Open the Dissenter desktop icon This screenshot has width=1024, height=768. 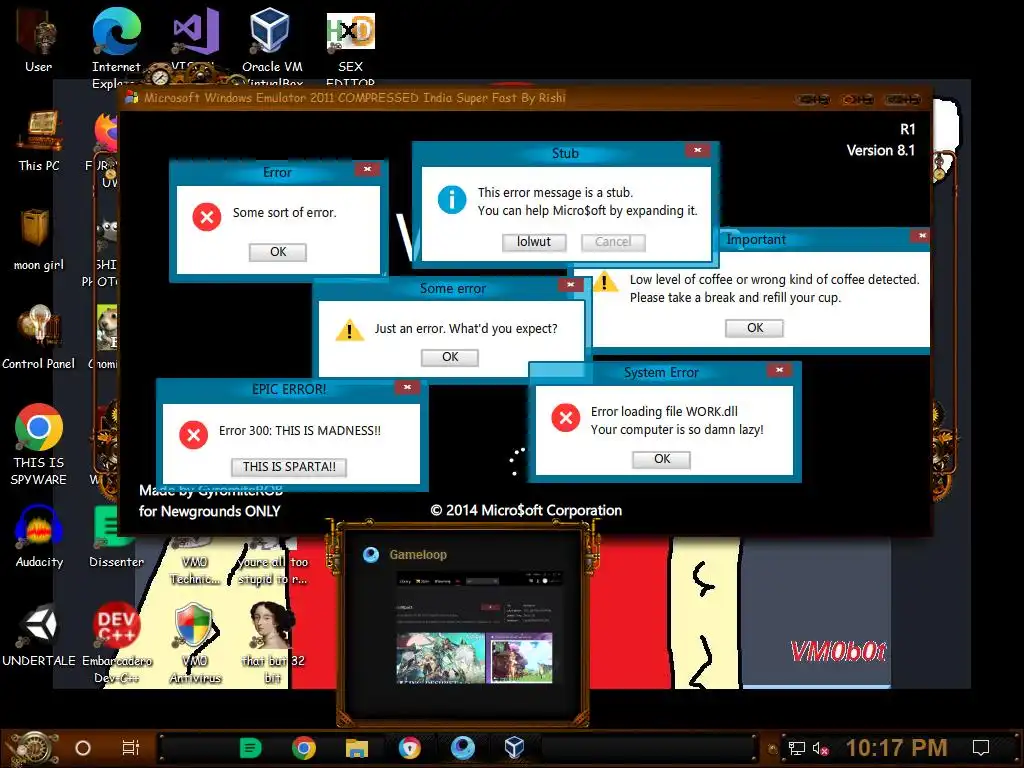116,536
